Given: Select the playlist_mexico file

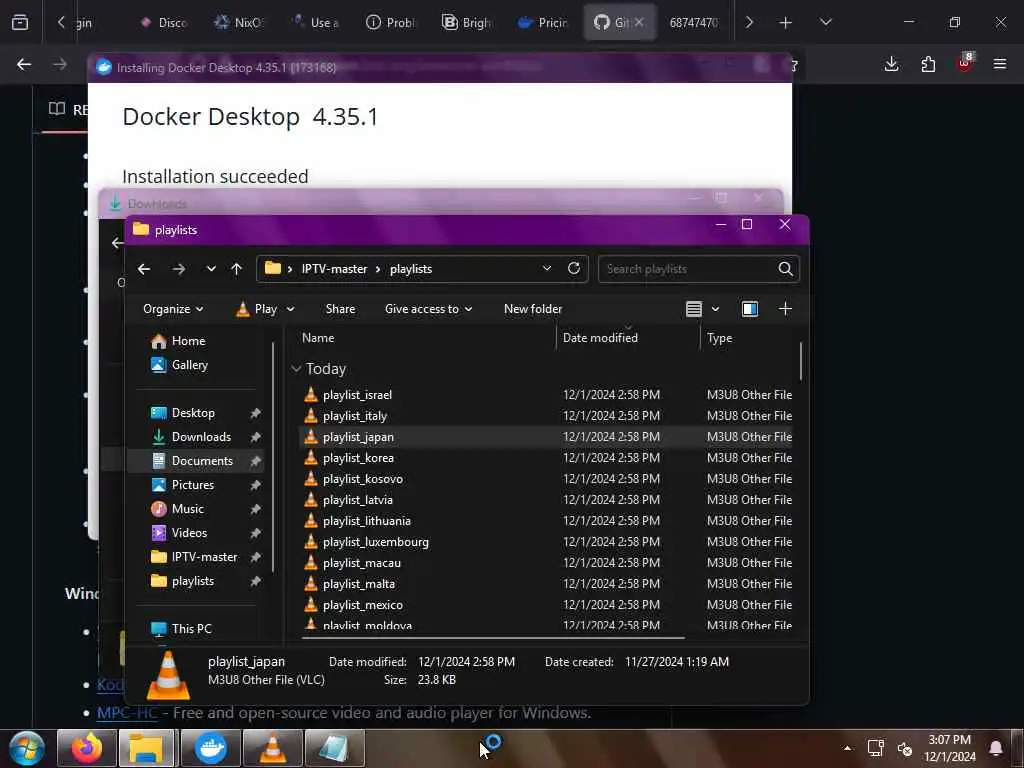Looking at the screenshot, I should [362, 605].
